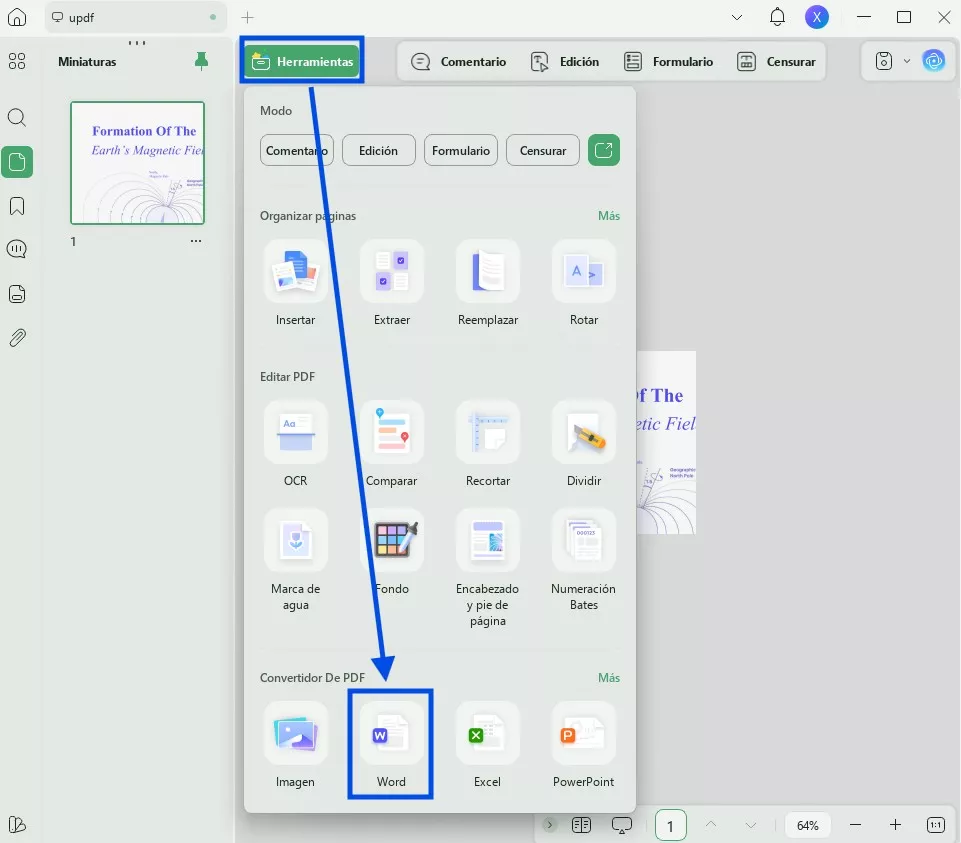Click the save document icon
The height and width of the screenshot is (843, 961).
(x=884, y=61)
